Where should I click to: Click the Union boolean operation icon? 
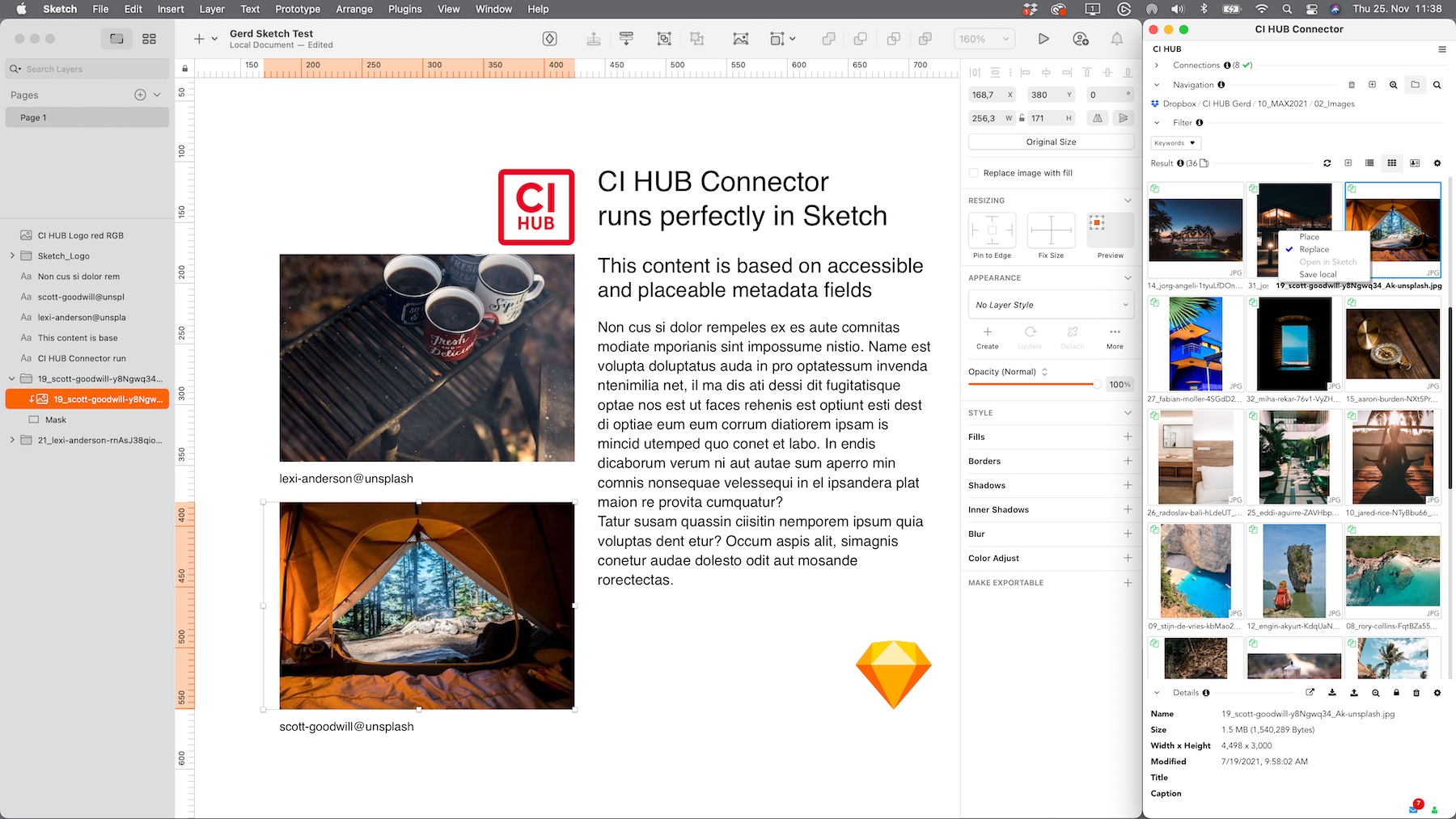tap(828, 39)
